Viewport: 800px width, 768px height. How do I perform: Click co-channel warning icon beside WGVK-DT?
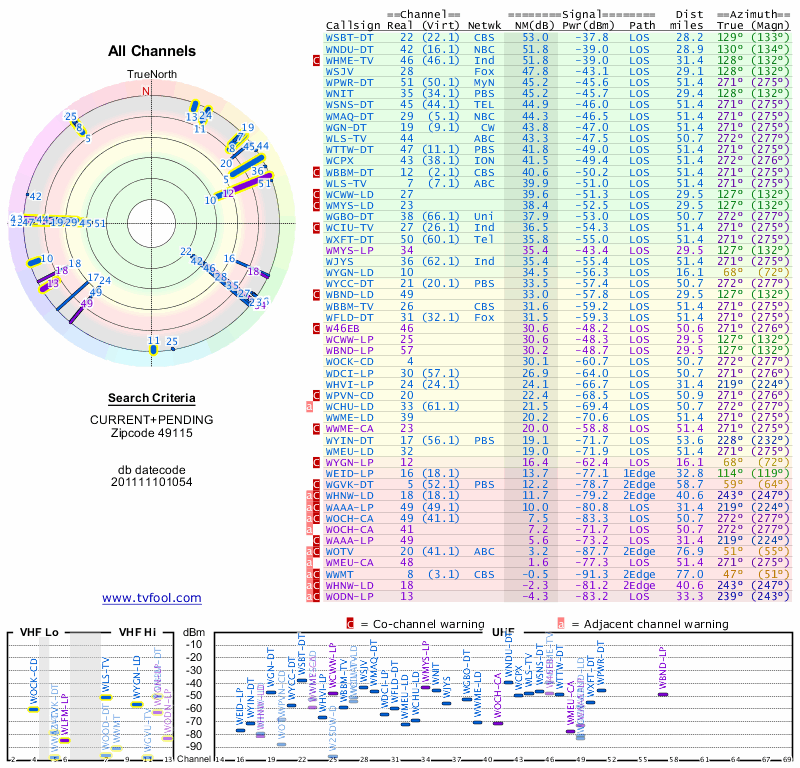point(316,485)
